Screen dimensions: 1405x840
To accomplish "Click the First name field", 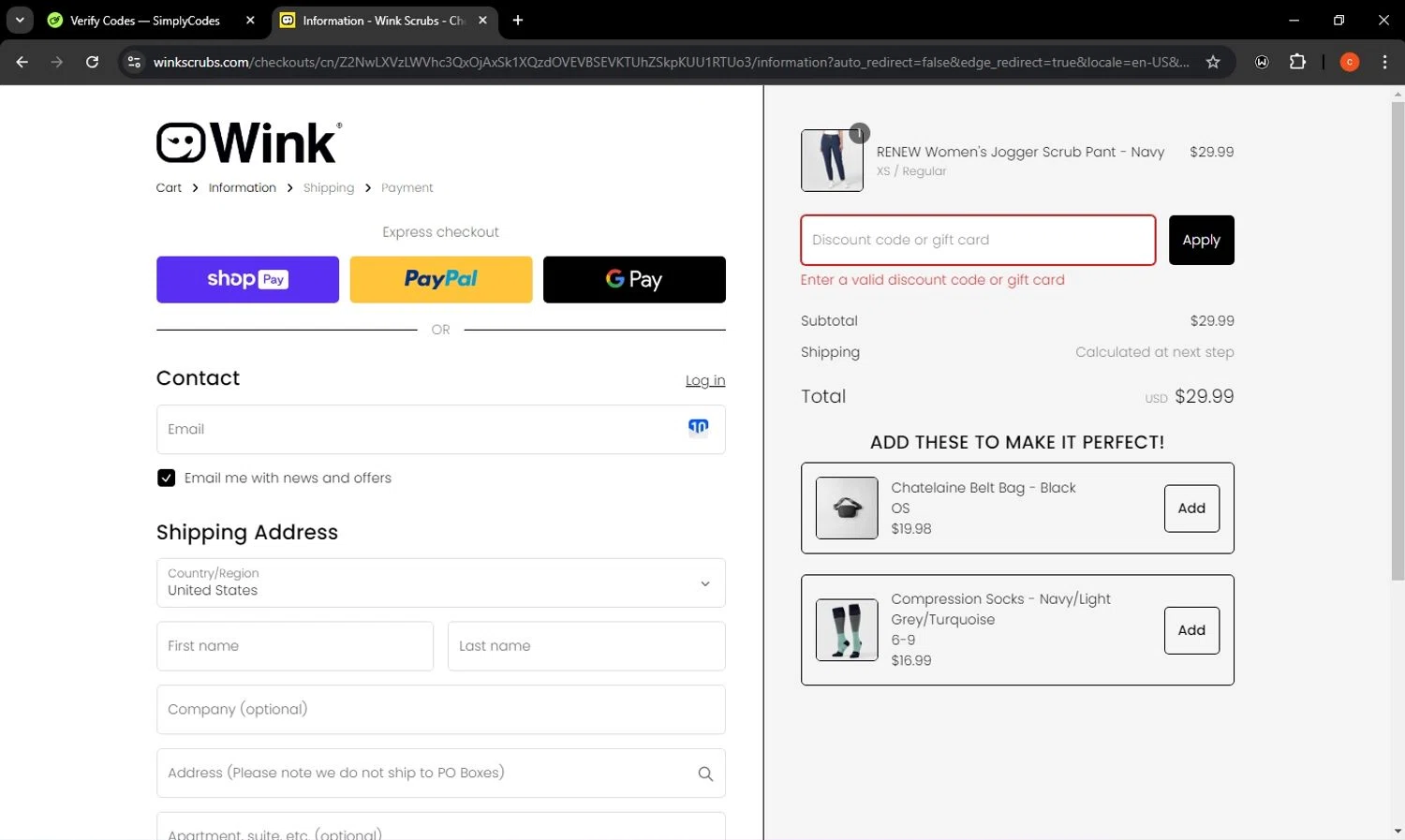I will [x=295, y=646].
